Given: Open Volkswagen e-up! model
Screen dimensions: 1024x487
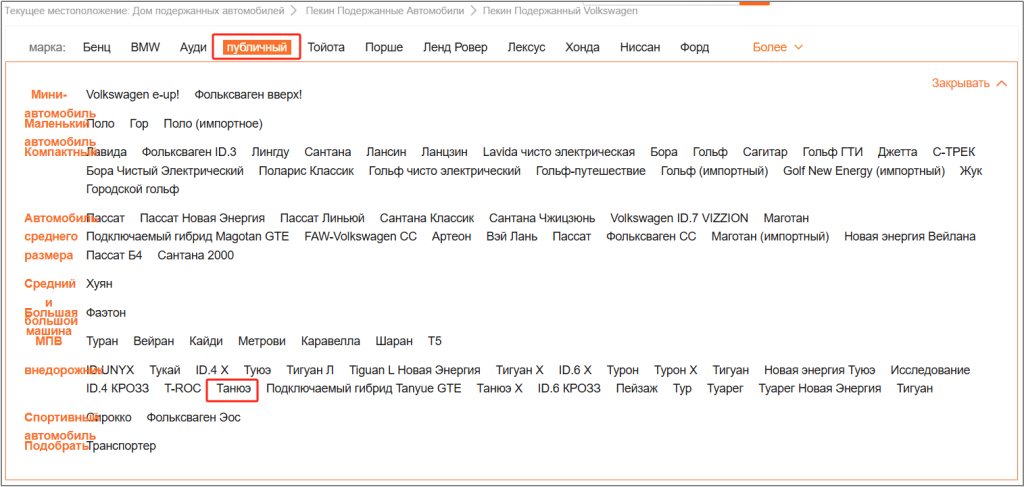Looking at the screenshot, I should pyautogui.click(x=133, y=95).
